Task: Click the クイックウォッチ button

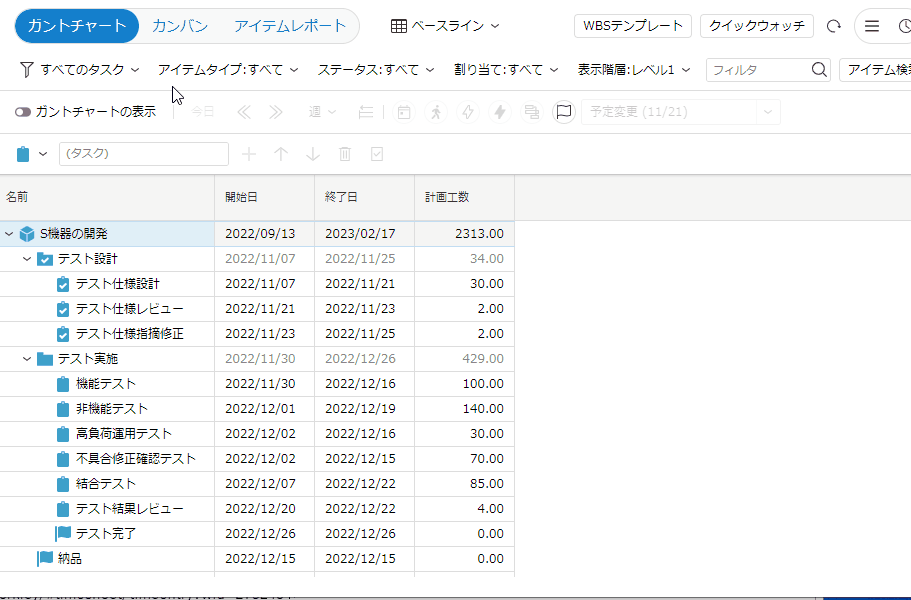Action: click(756, 26)
